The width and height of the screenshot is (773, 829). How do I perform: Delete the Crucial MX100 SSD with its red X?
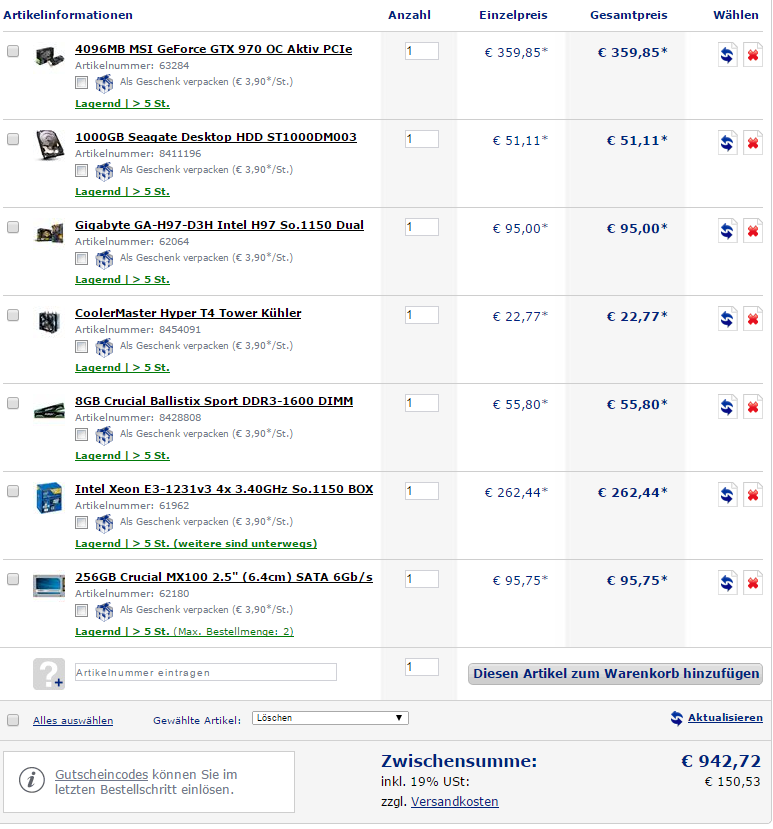point(752,583)
